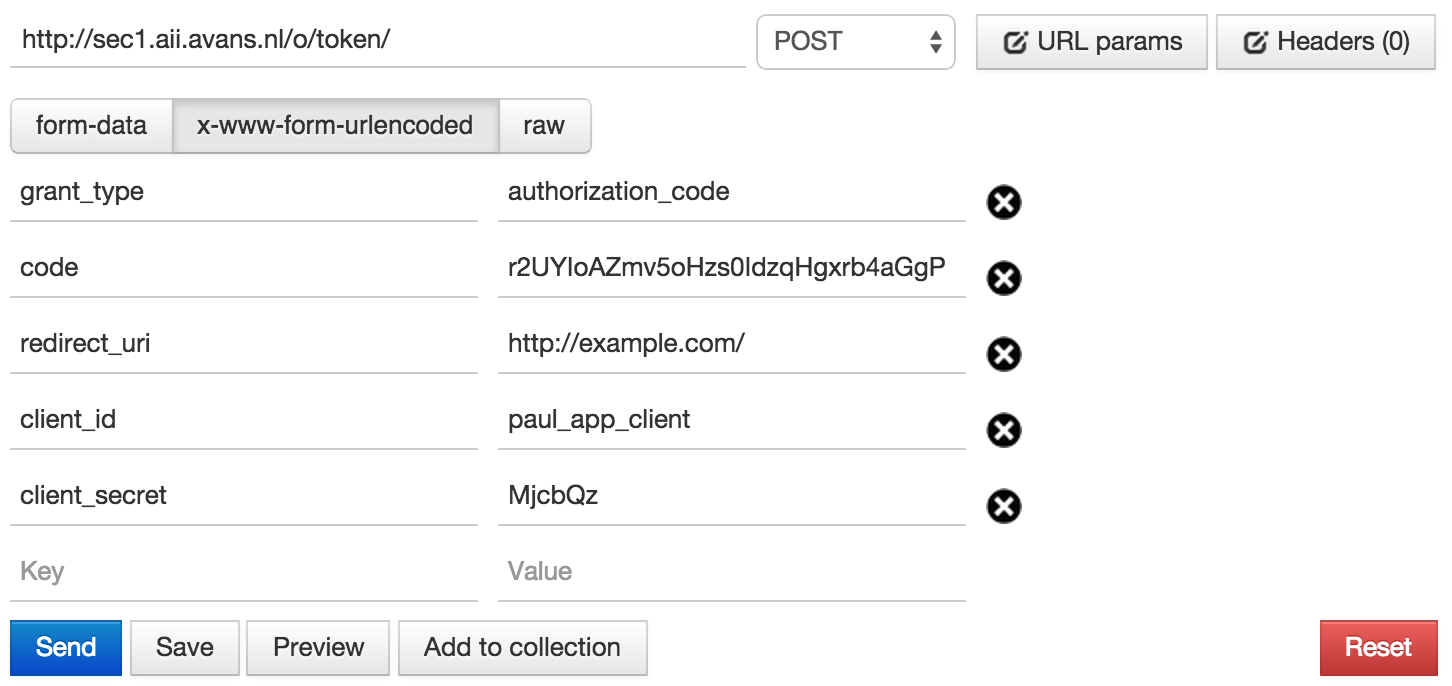Click the request URL field

377,41
